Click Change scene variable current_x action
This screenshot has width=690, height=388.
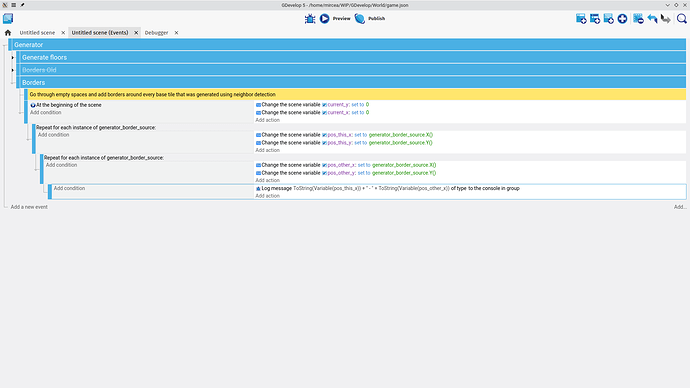coord(312,113)
